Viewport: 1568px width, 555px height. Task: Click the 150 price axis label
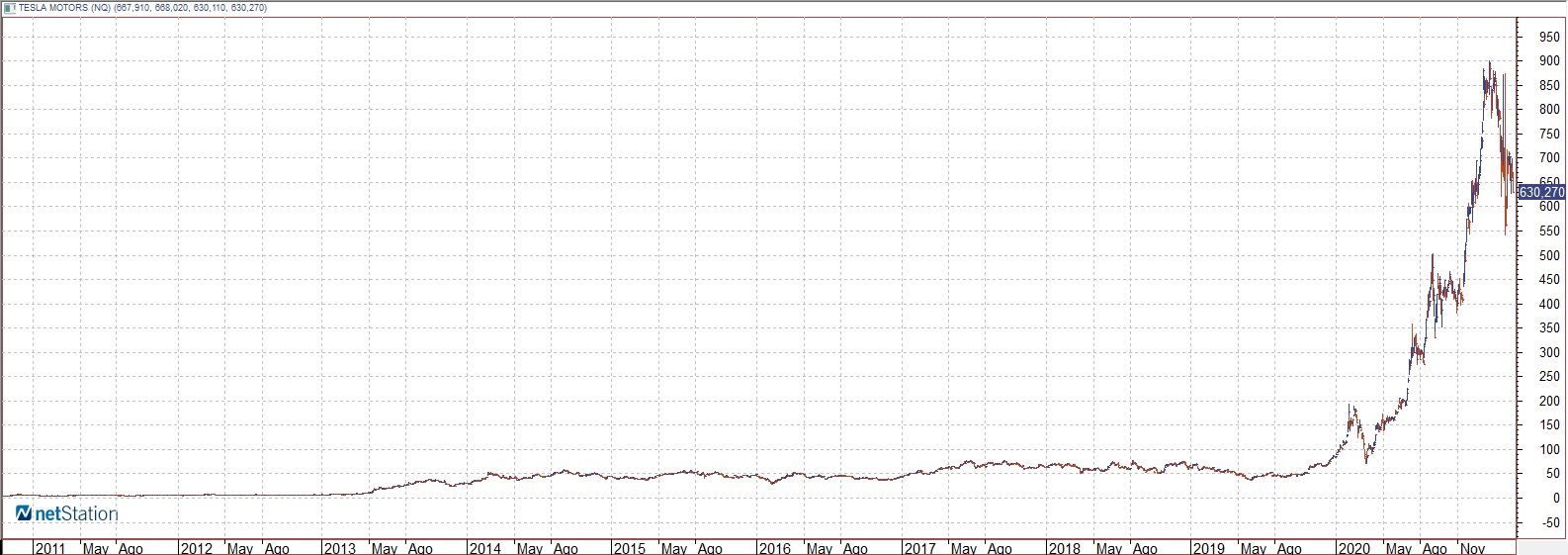tap(1551, 425)
